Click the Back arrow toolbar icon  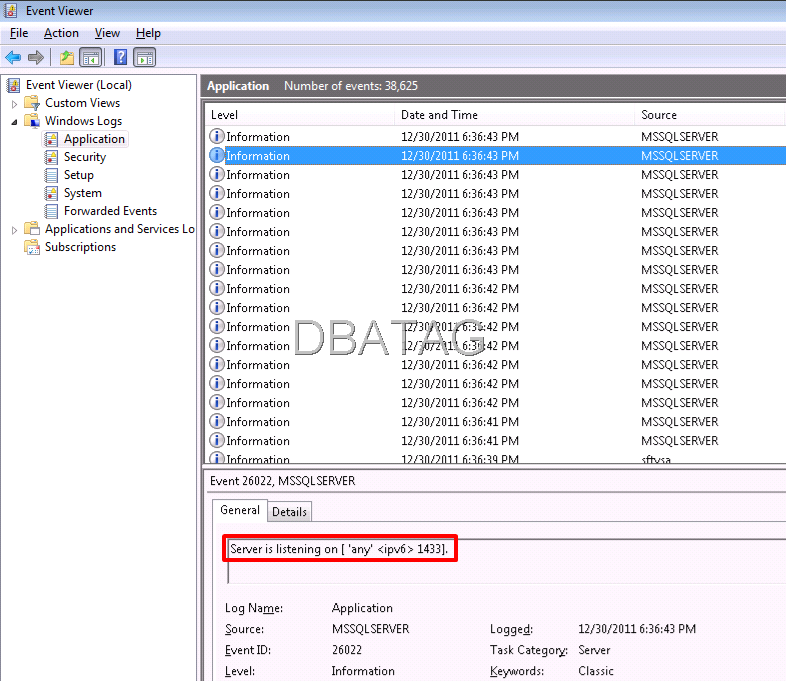(13, 57)
